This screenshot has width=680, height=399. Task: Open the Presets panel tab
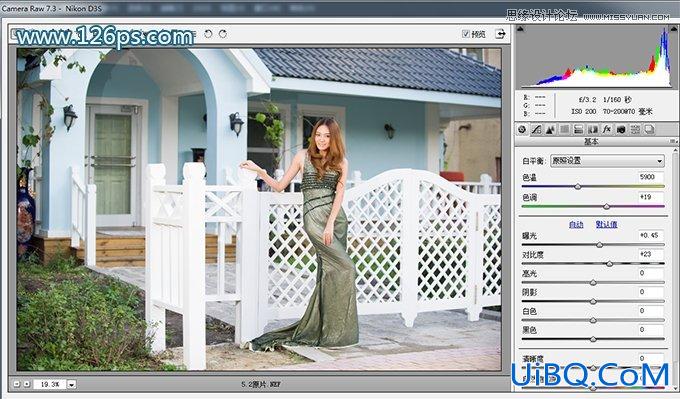coord(635,129)
